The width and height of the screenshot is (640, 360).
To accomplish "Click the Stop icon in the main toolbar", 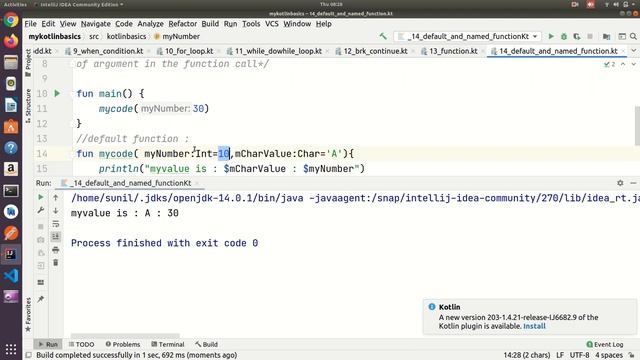I will [590, 36].
